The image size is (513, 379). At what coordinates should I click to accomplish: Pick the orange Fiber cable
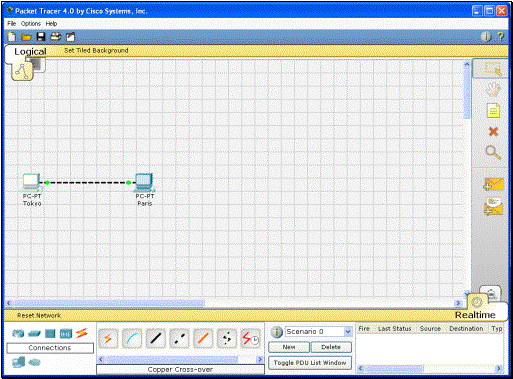click(x=203, y=339)
